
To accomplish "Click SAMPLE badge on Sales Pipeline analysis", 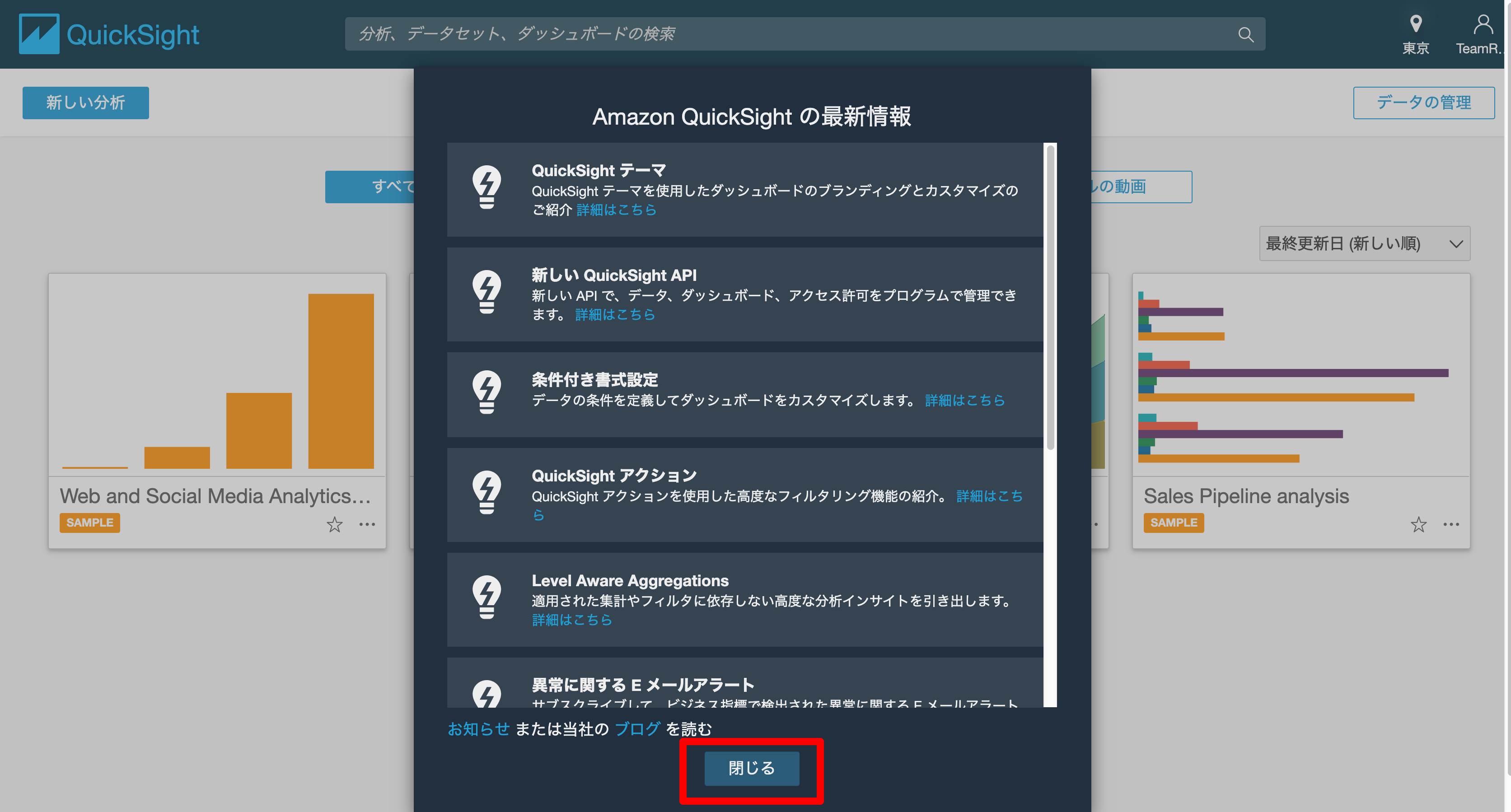I will coord(1174,523).
